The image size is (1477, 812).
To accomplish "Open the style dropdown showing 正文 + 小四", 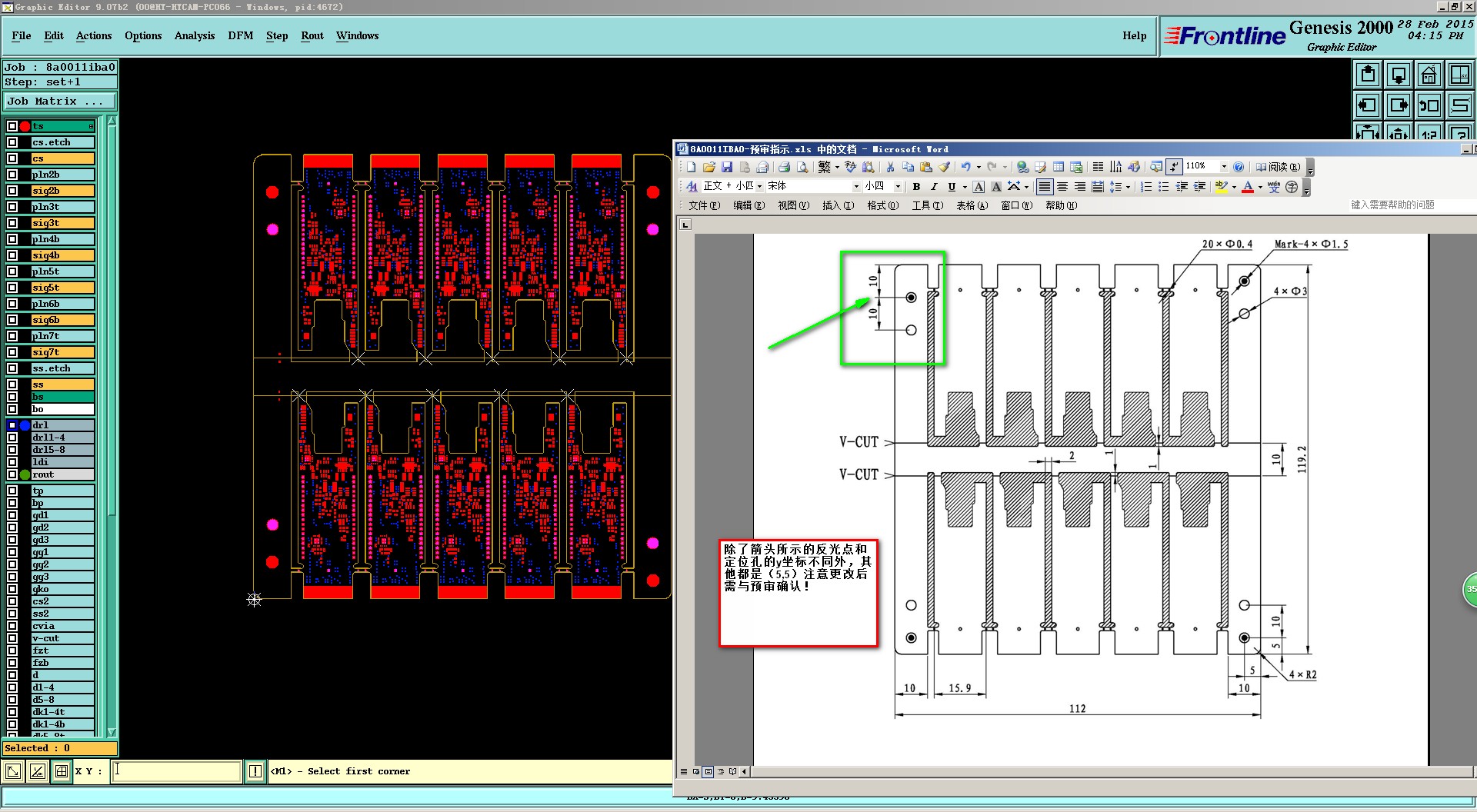I will point(759,186).
